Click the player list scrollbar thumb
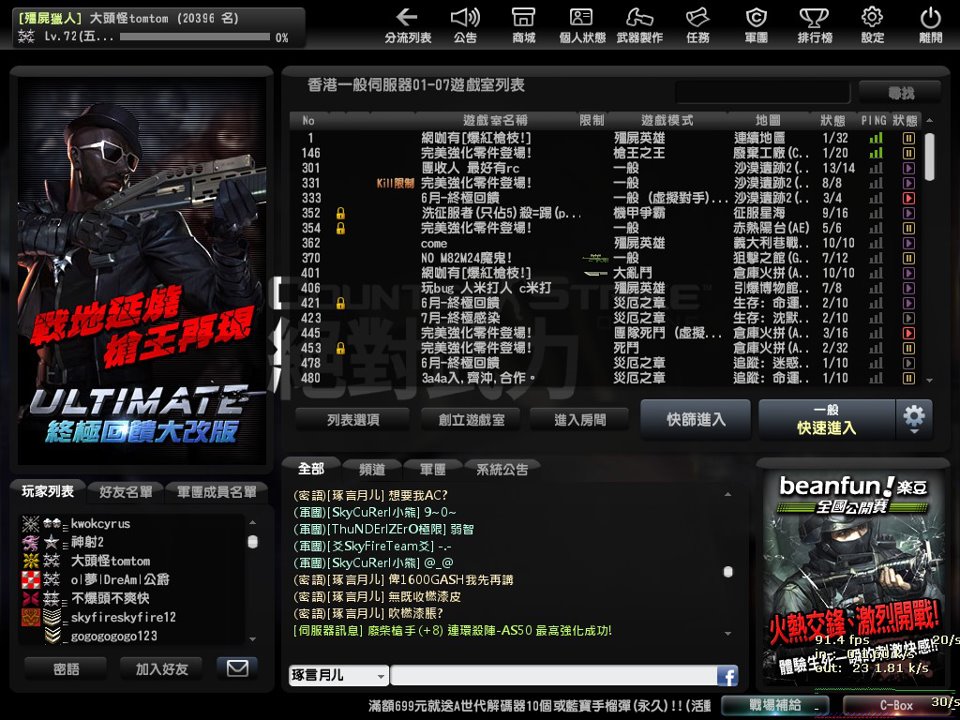 click(x=252, y=541)
